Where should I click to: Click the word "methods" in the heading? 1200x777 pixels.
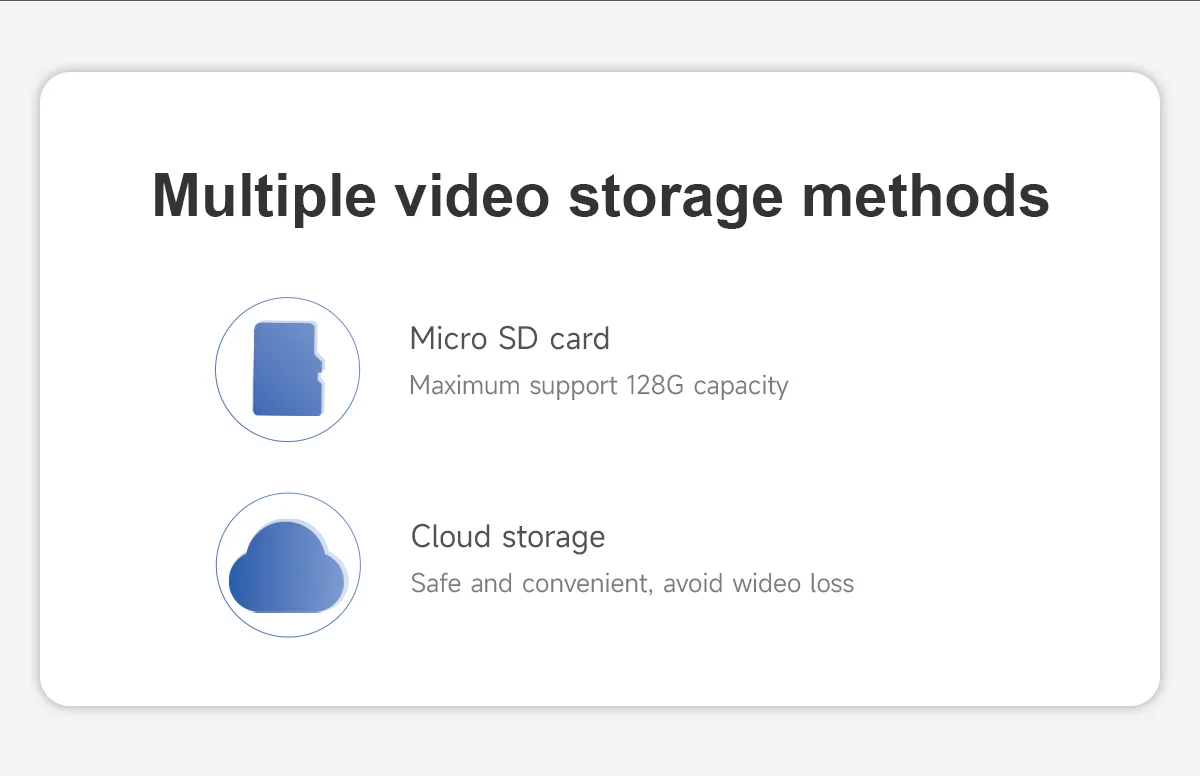pyautogui.click(x=926, y=195)
